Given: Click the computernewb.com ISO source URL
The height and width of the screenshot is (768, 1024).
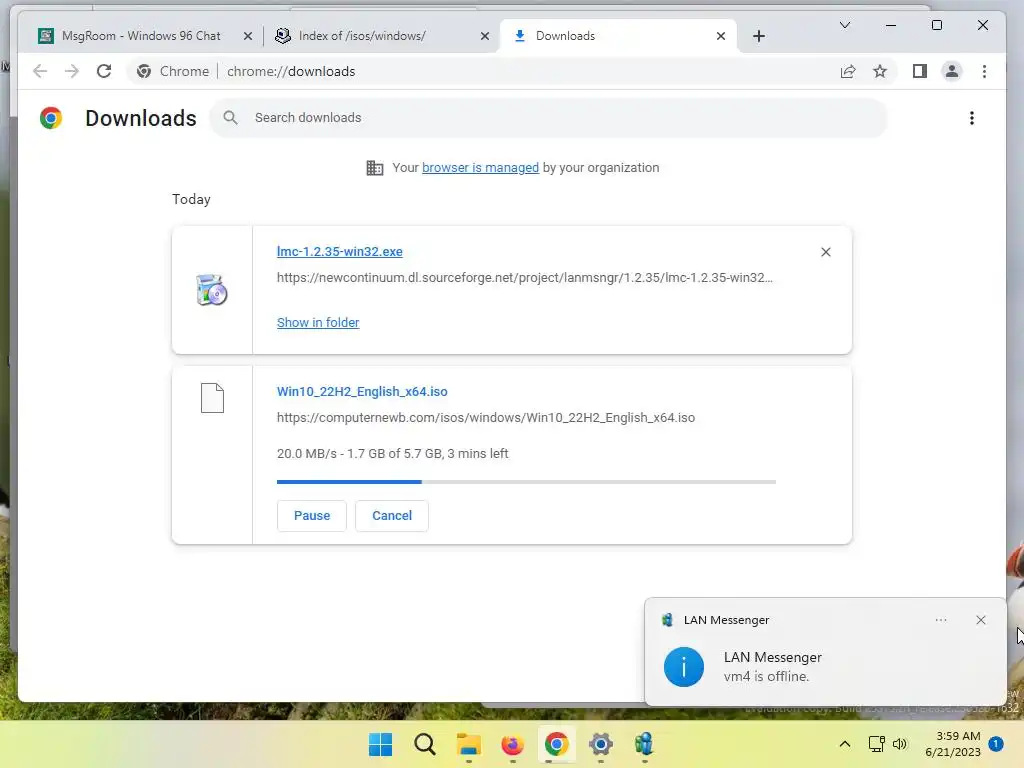Looking at the screenshot, I should pos(486,417).
